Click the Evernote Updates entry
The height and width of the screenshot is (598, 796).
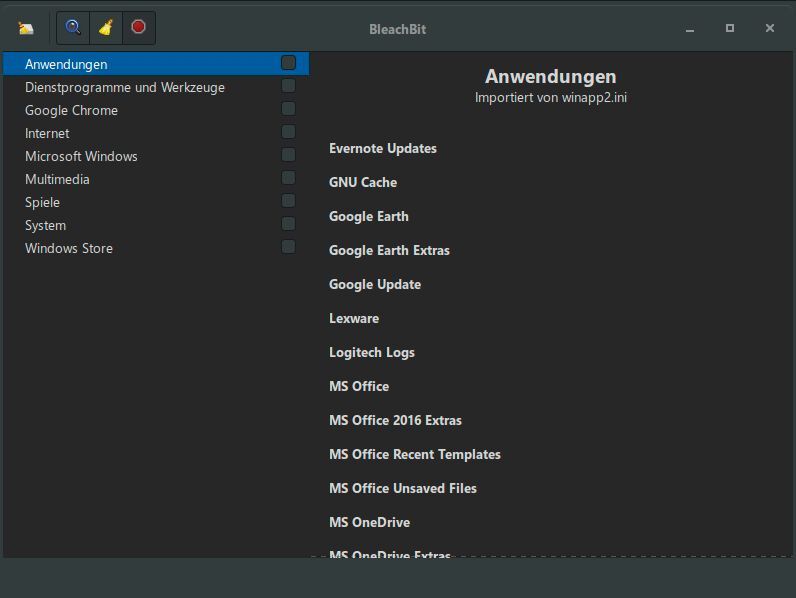[383, 148]
